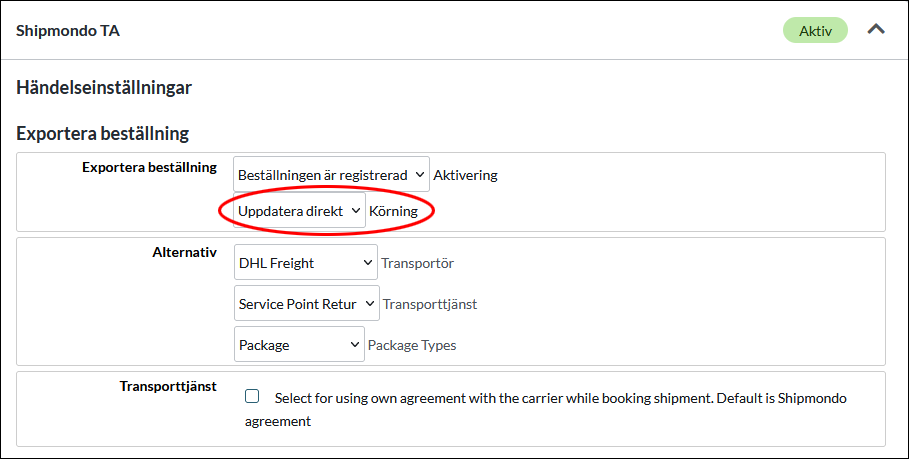This screenshot has width=909, height=459.
Task: Click the large 'Exportera beställning' section heading
Action: pos(103,133)
